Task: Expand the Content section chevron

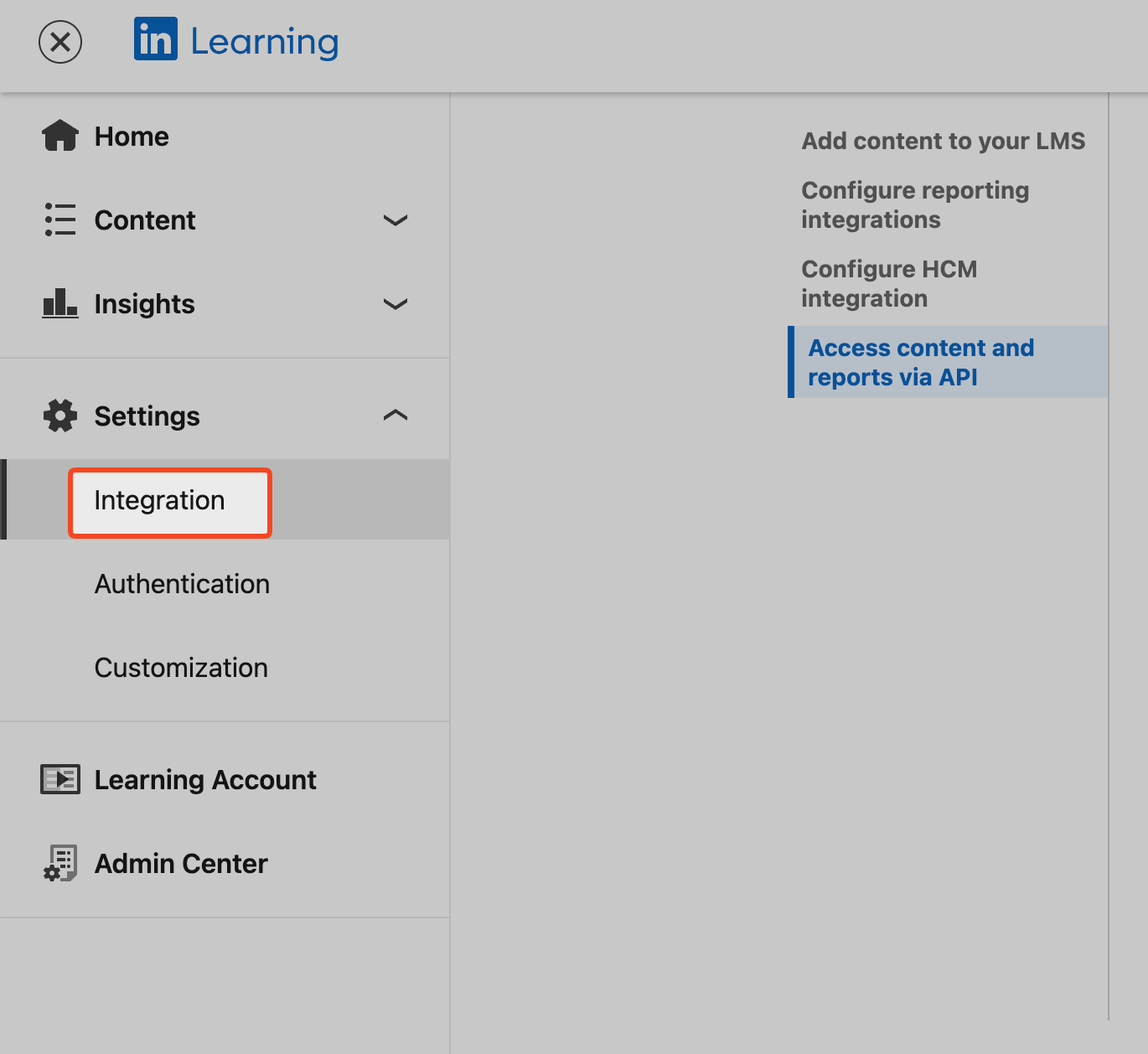Action: pos(395,220)
